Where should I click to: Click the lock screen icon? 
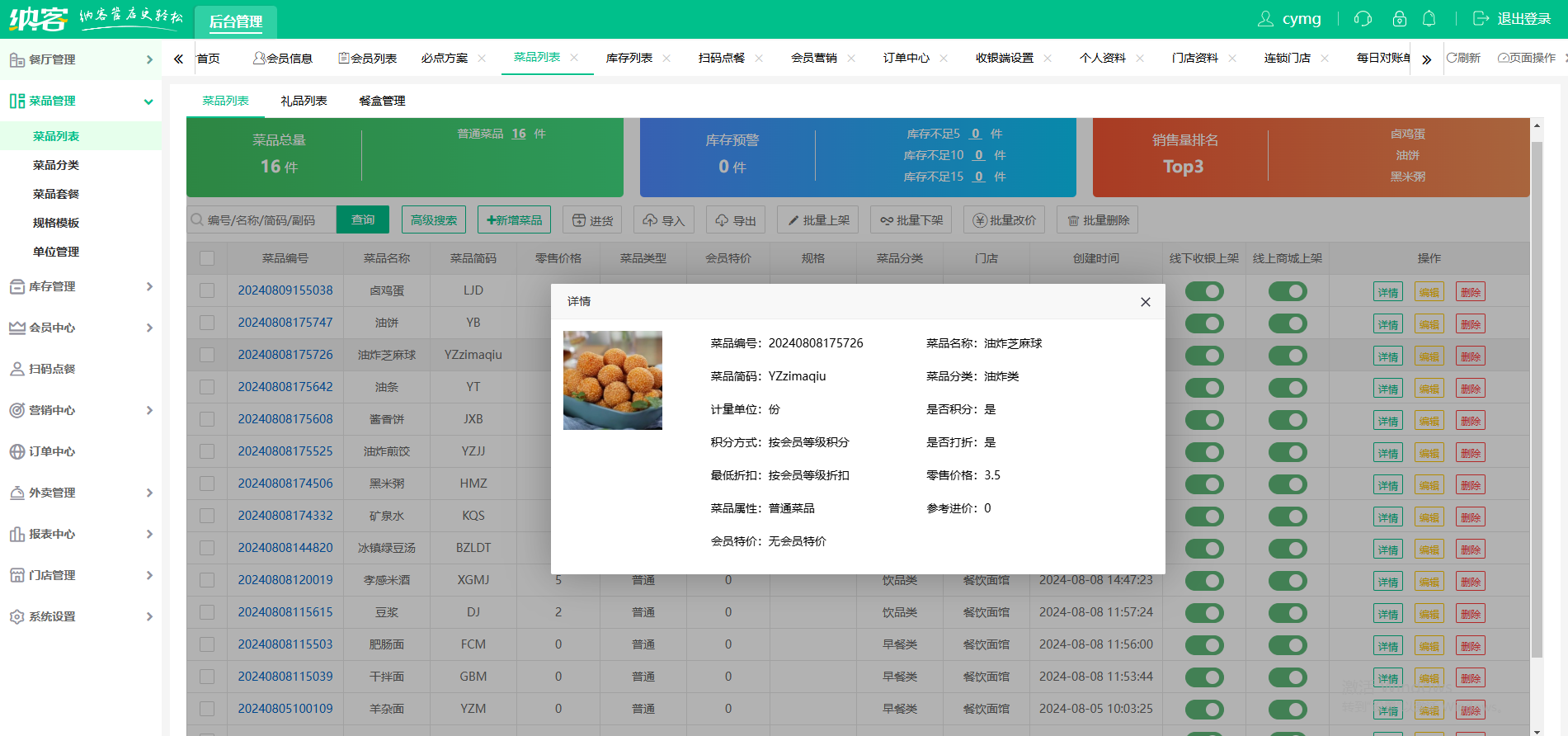(1400, 18)
